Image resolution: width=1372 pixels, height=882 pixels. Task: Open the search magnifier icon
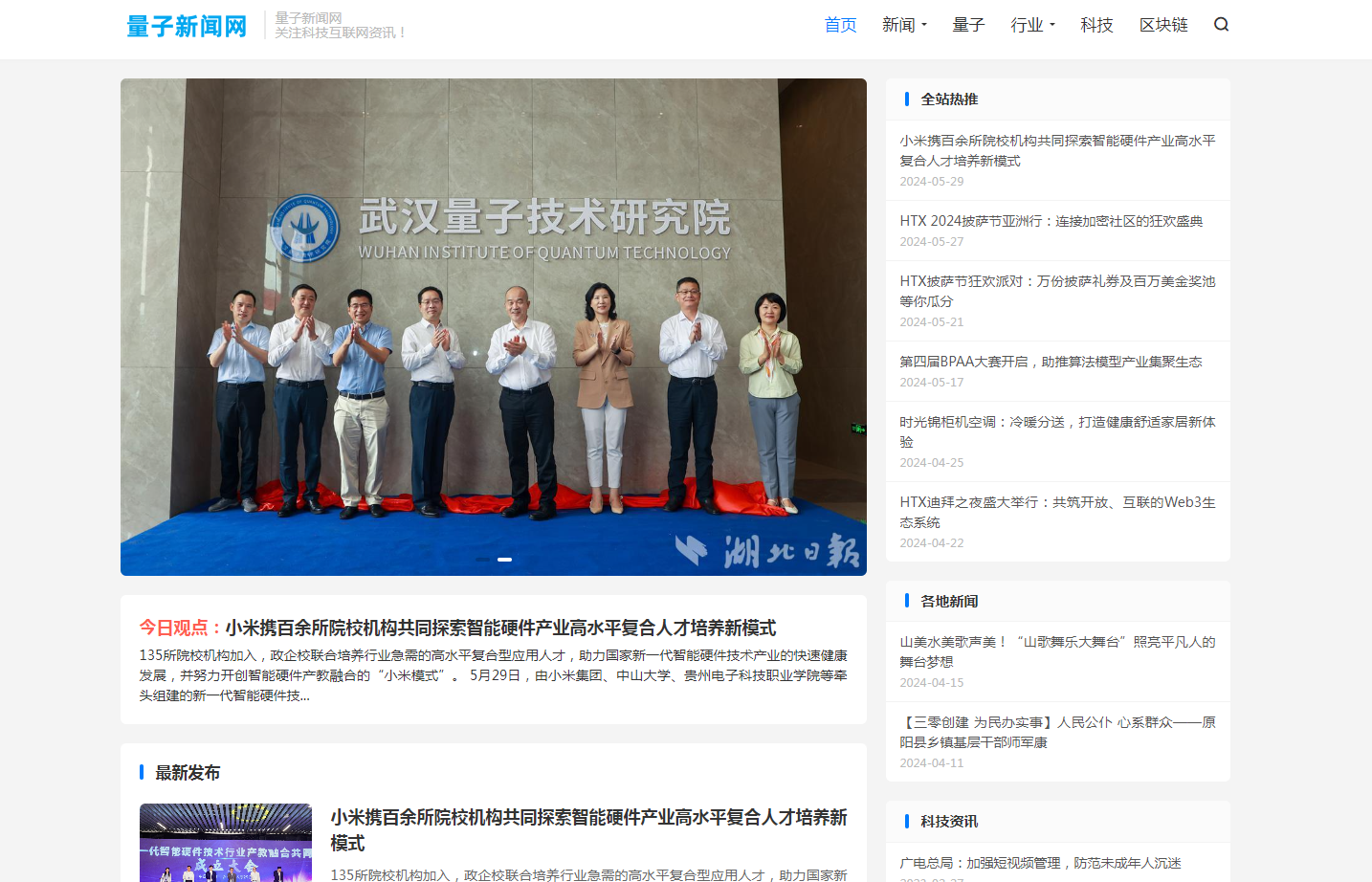coord(1221,25)
